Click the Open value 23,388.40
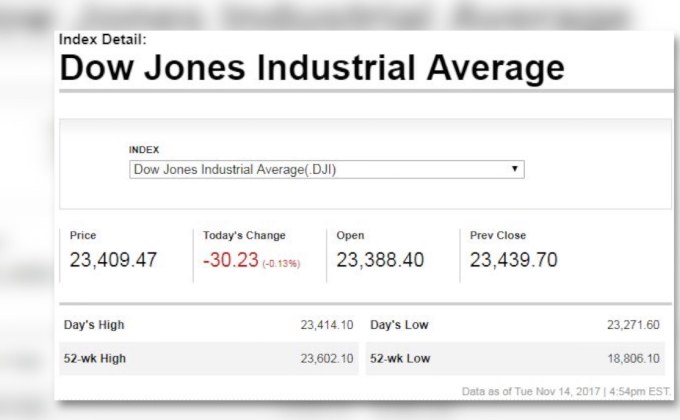680x420 pixels. (380, 261)
